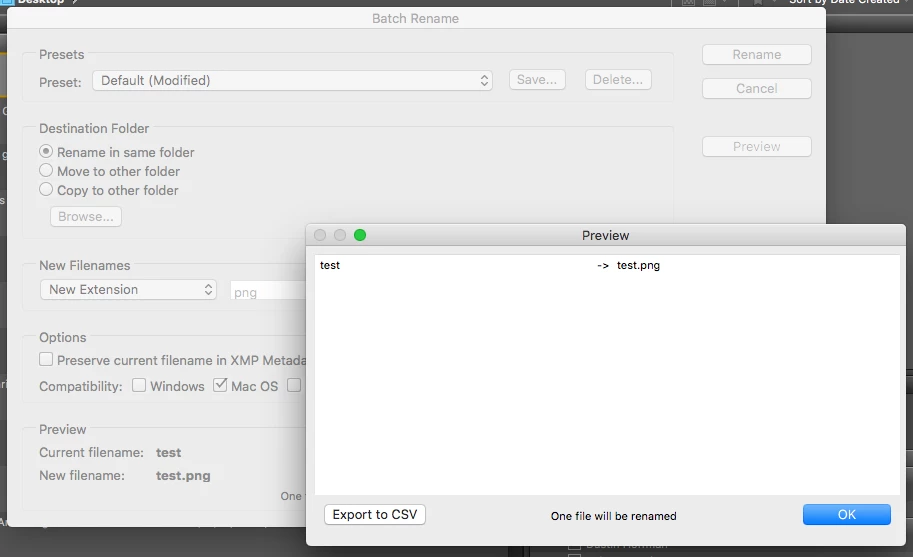
Task: Click the New filename value test.png
Action: click(x=183, y=476)
